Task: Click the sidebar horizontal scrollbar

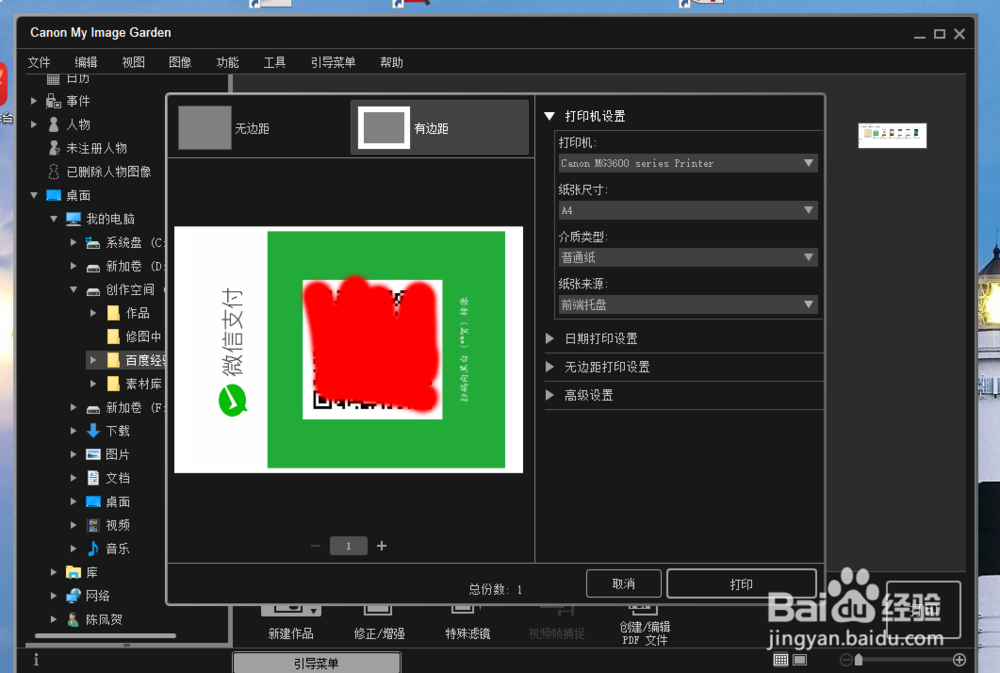Action: coord(105,636)
